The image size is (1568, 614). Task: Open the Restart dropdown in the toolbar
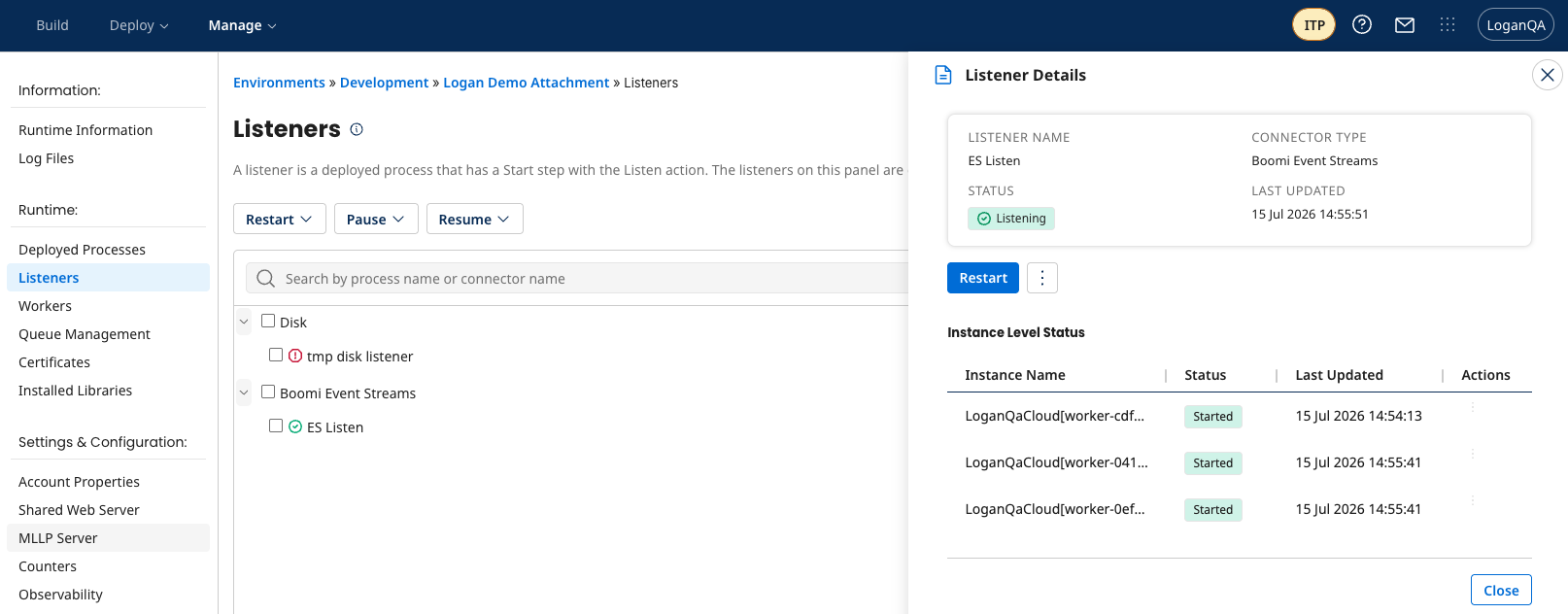(x=279, y=219)
